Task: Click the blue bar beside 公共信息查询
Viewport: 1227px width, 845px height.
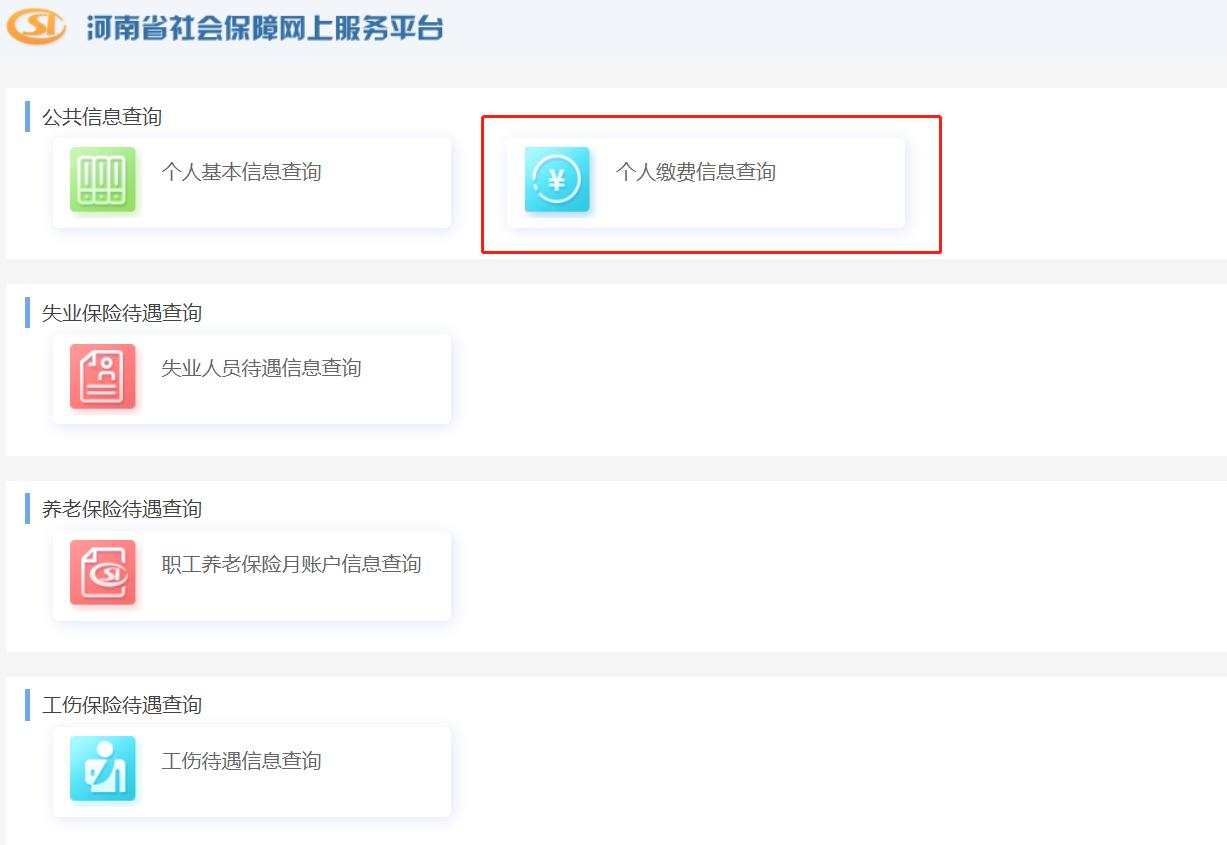Action: (x=27, y=116)
